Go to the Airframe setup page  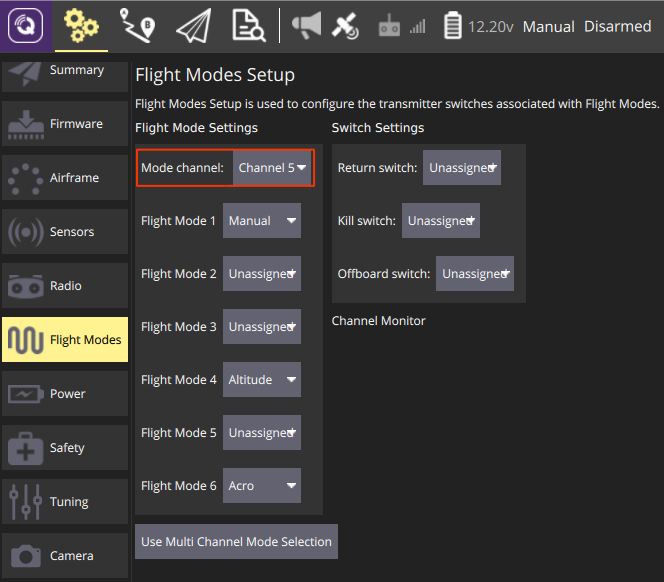pyautogui.click(x=65, y=178)
